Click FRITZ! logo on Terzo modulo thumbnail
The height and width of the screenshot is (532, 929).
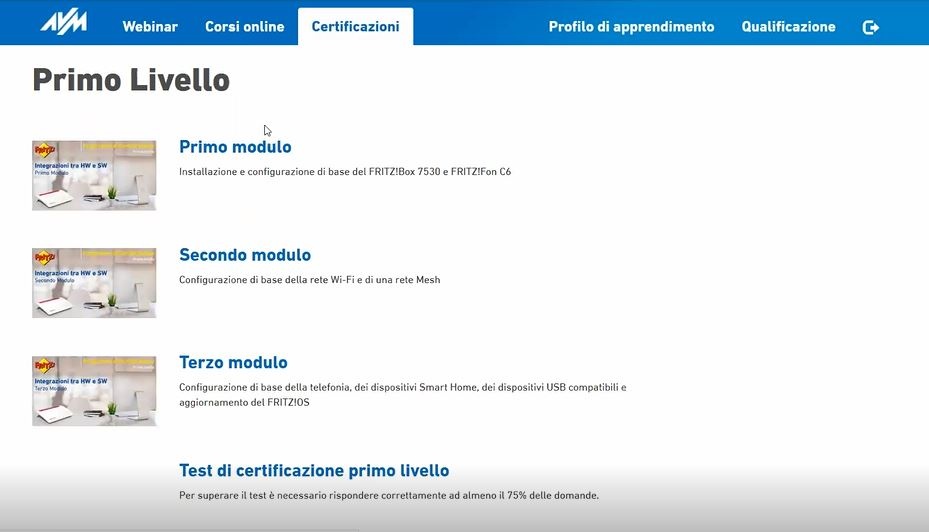(x=44, y=366)
